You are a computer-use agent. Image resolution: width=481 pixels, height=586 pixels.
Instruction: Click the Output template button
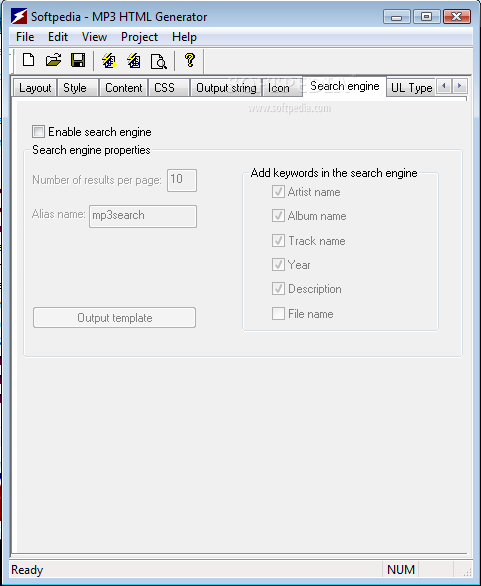coord(114,318)
